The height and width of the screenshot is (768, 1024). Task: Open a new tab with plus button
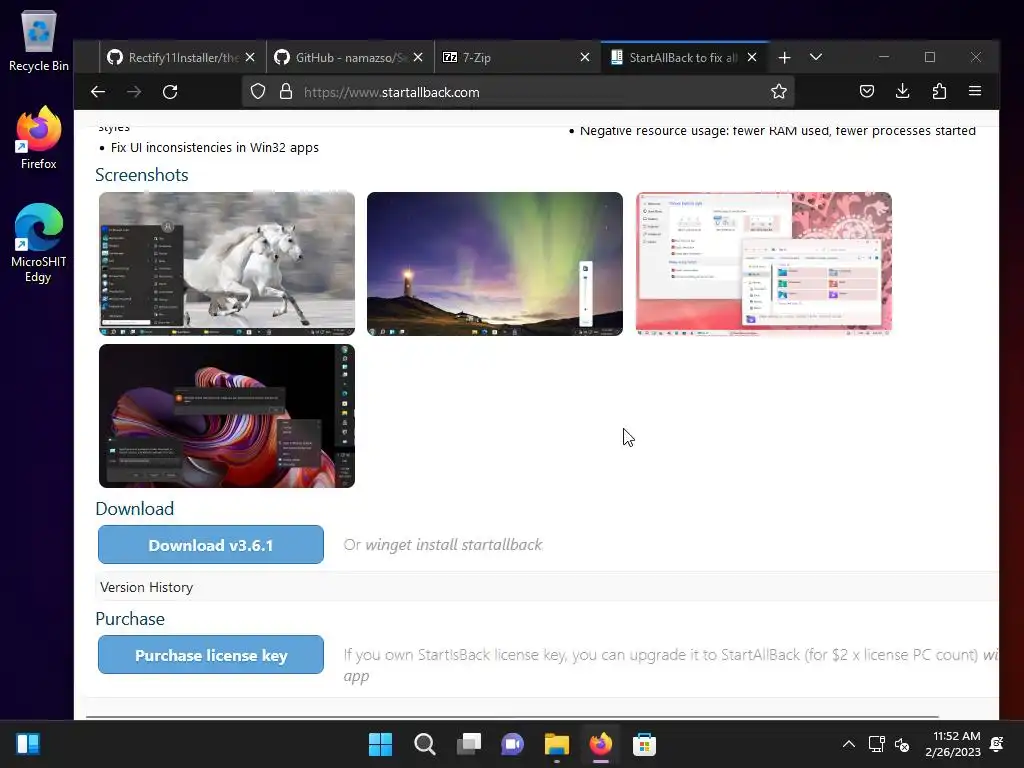point(784,57)
